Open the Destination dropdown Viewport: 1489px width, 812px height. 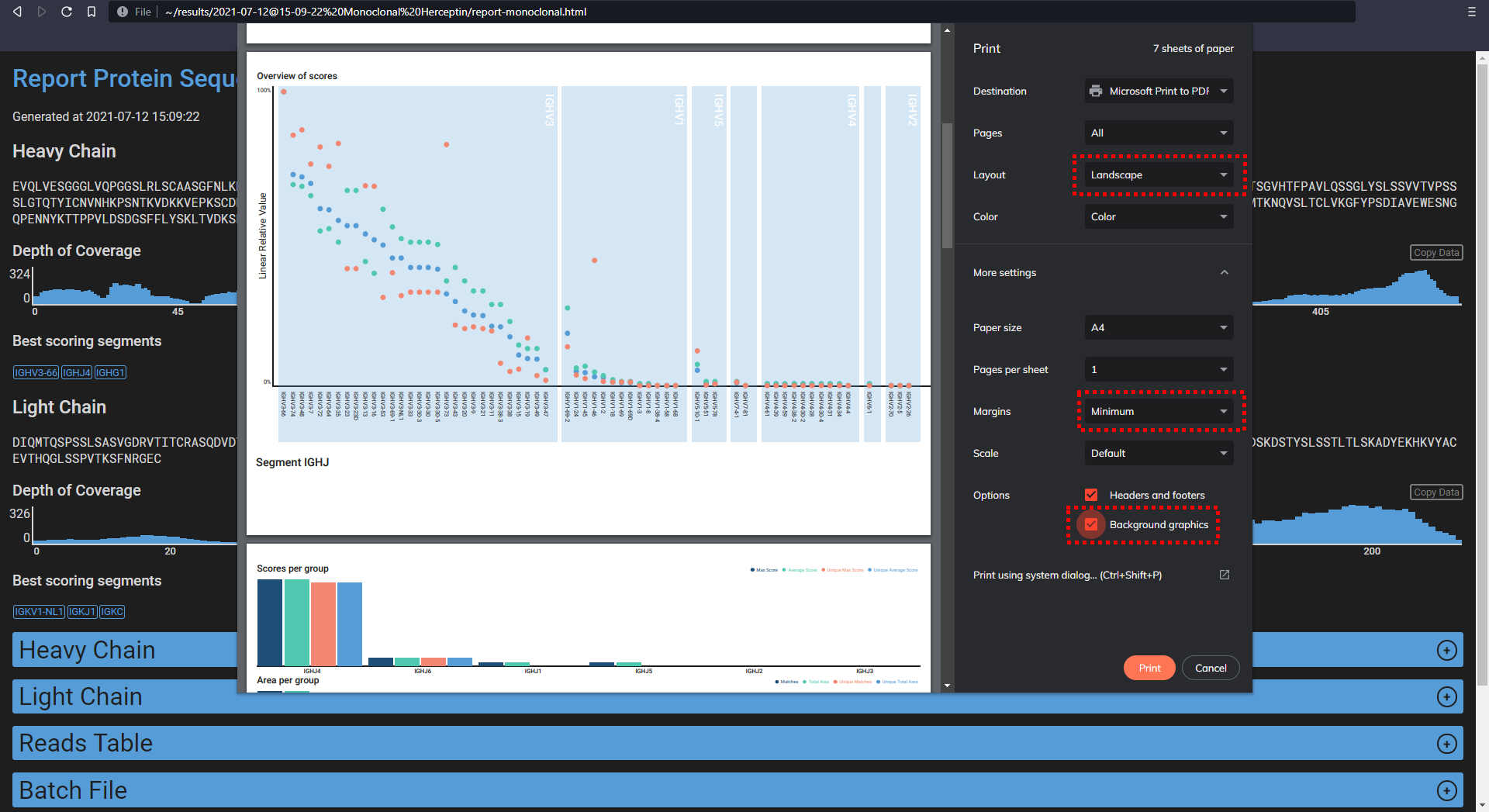tap(1159, 91)
